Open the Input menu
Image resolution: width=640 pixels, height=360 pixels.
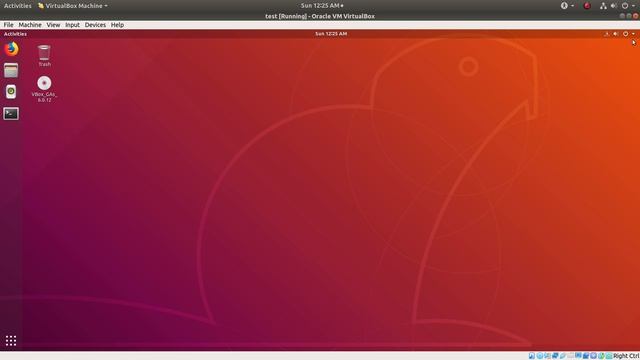(72, 25)
